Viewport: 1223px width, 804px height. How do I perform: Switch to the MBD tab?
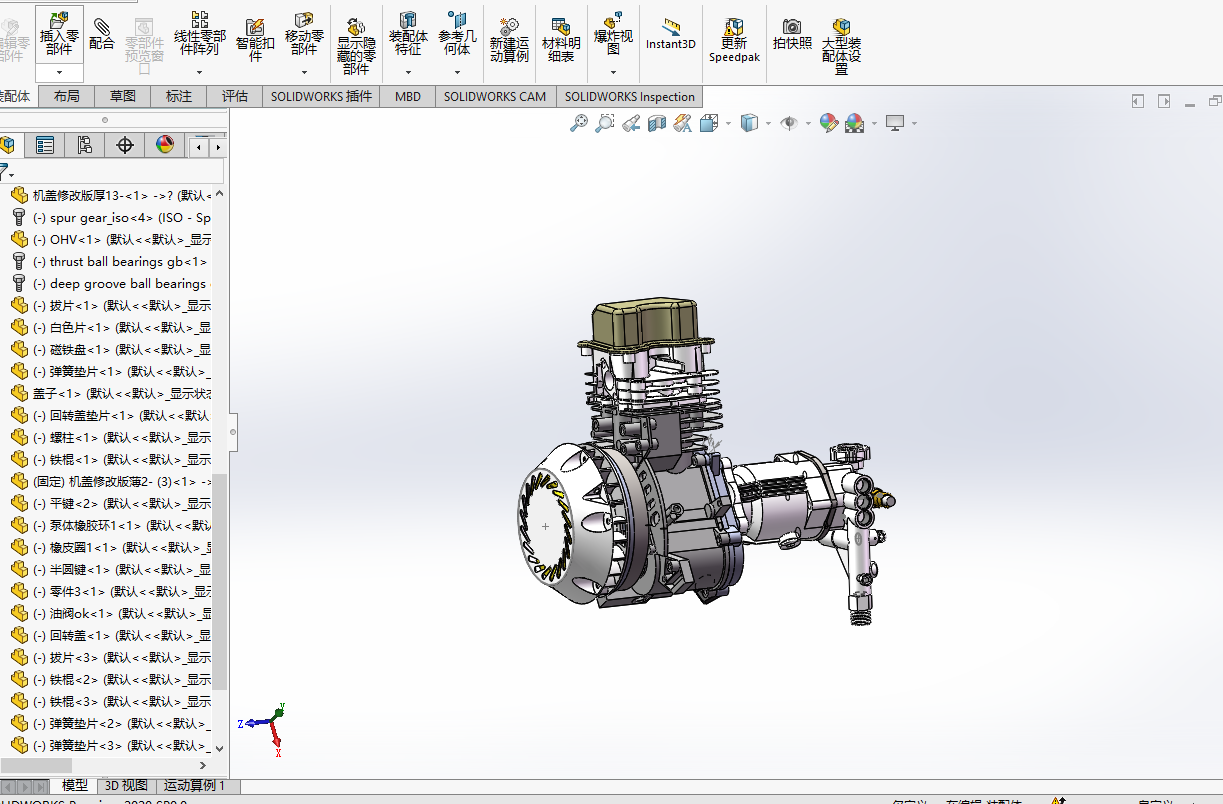click(408, 96)
